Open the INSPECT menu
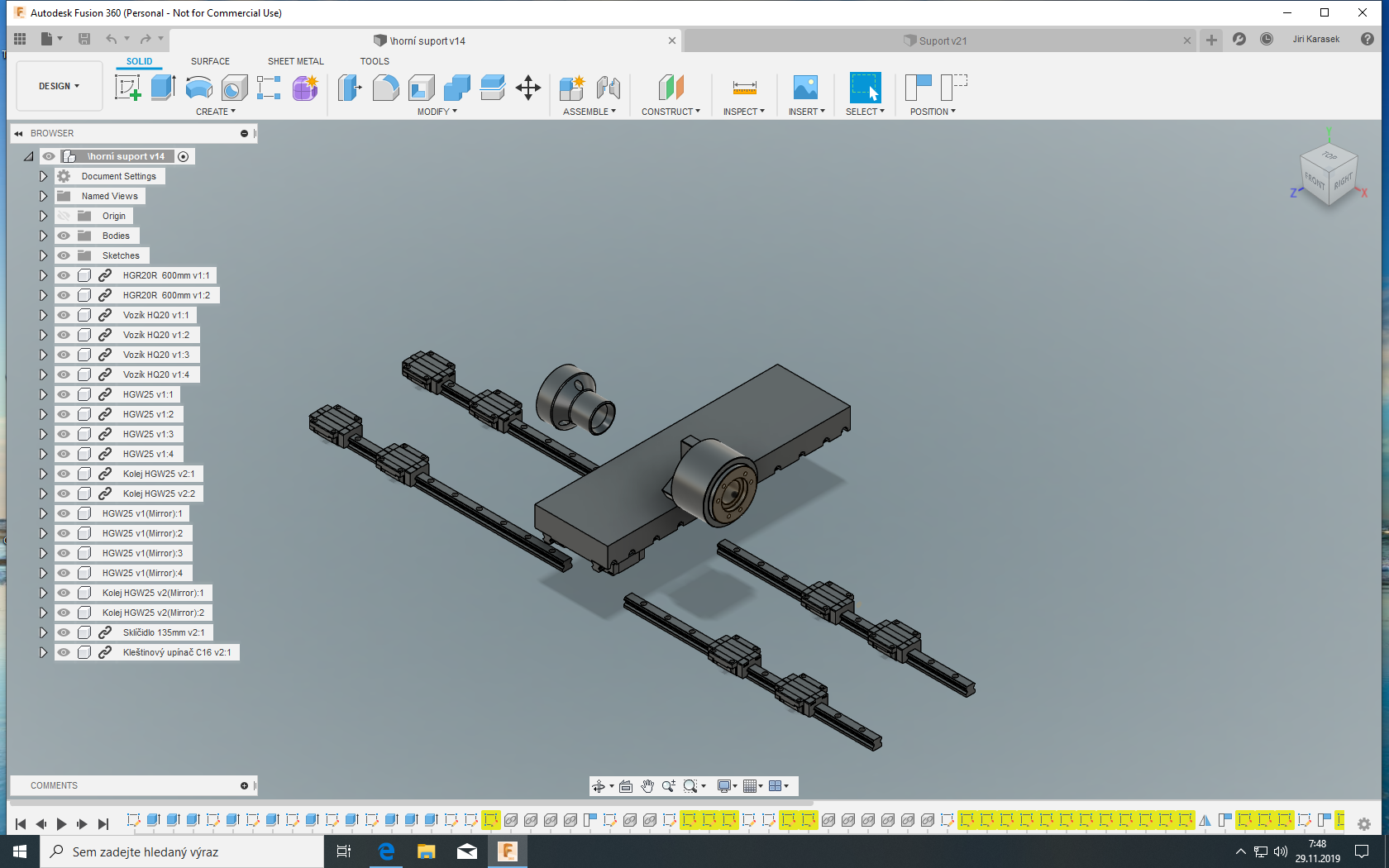Image resolution: width=1389 pixels, height=868 pixels. (743, 112)
